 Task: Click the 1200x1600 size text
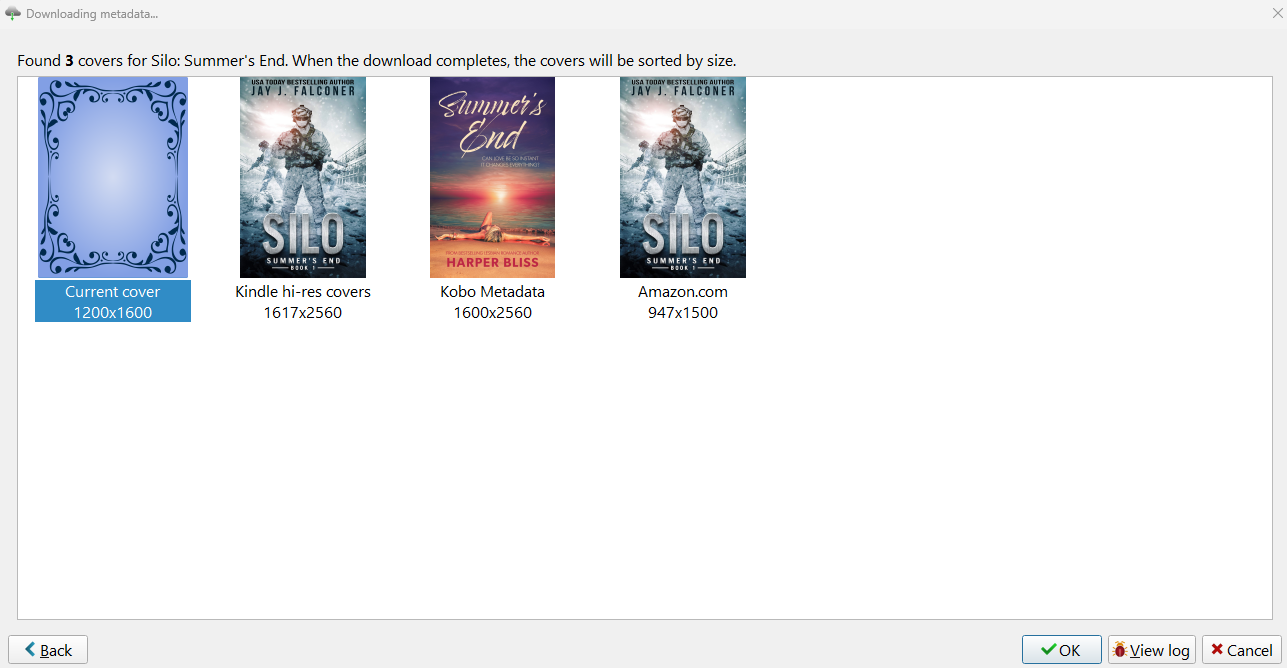pyautogui.click(x=113, y=313)
